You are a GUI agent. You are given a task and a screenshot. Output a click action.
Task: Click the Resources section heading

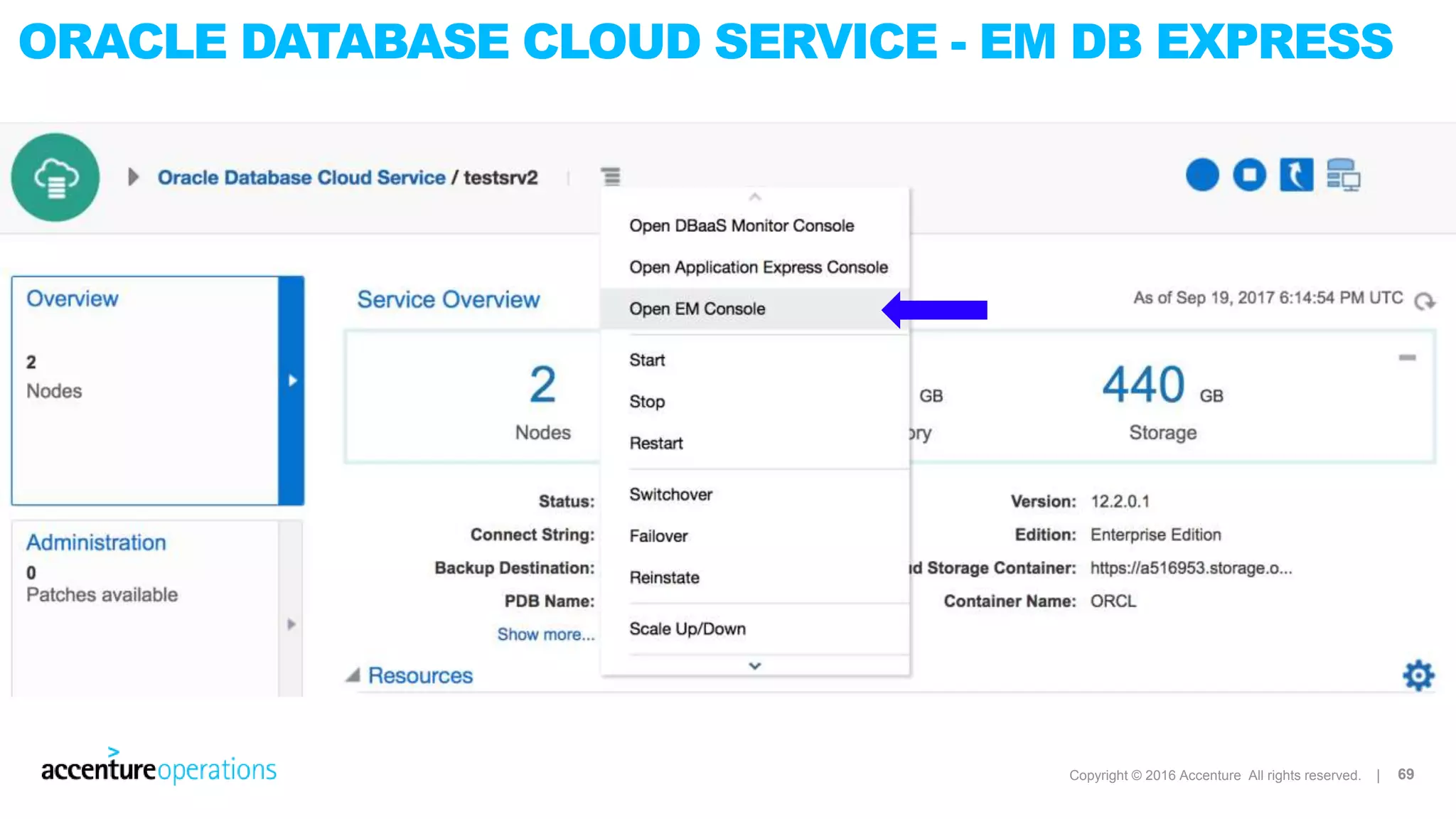pos(420,675)
